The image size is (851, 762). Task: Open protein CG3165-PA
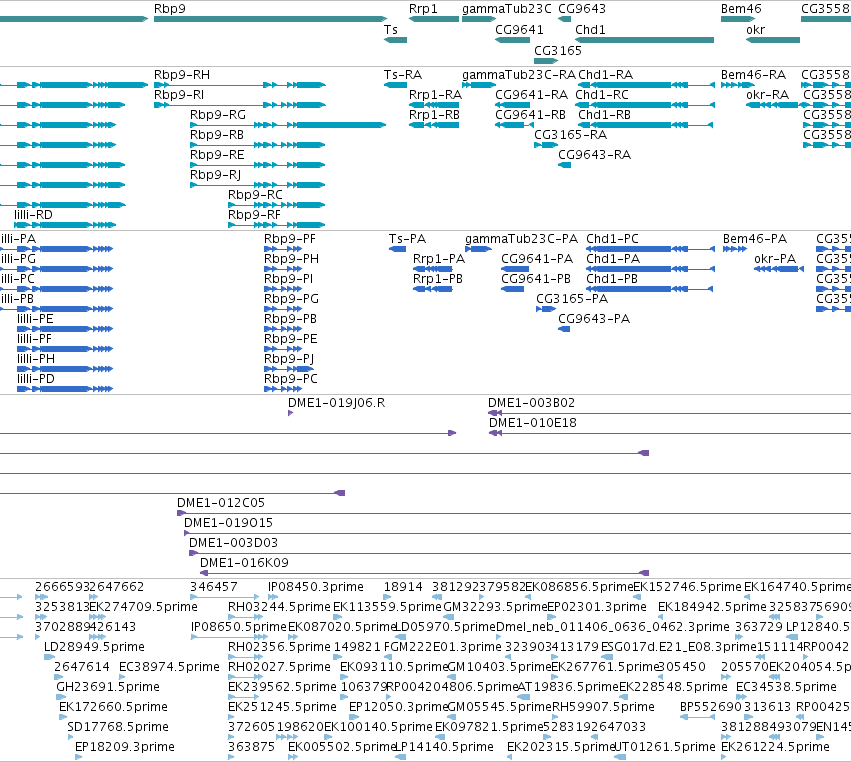pyautogui.click(x=572, y=299)
